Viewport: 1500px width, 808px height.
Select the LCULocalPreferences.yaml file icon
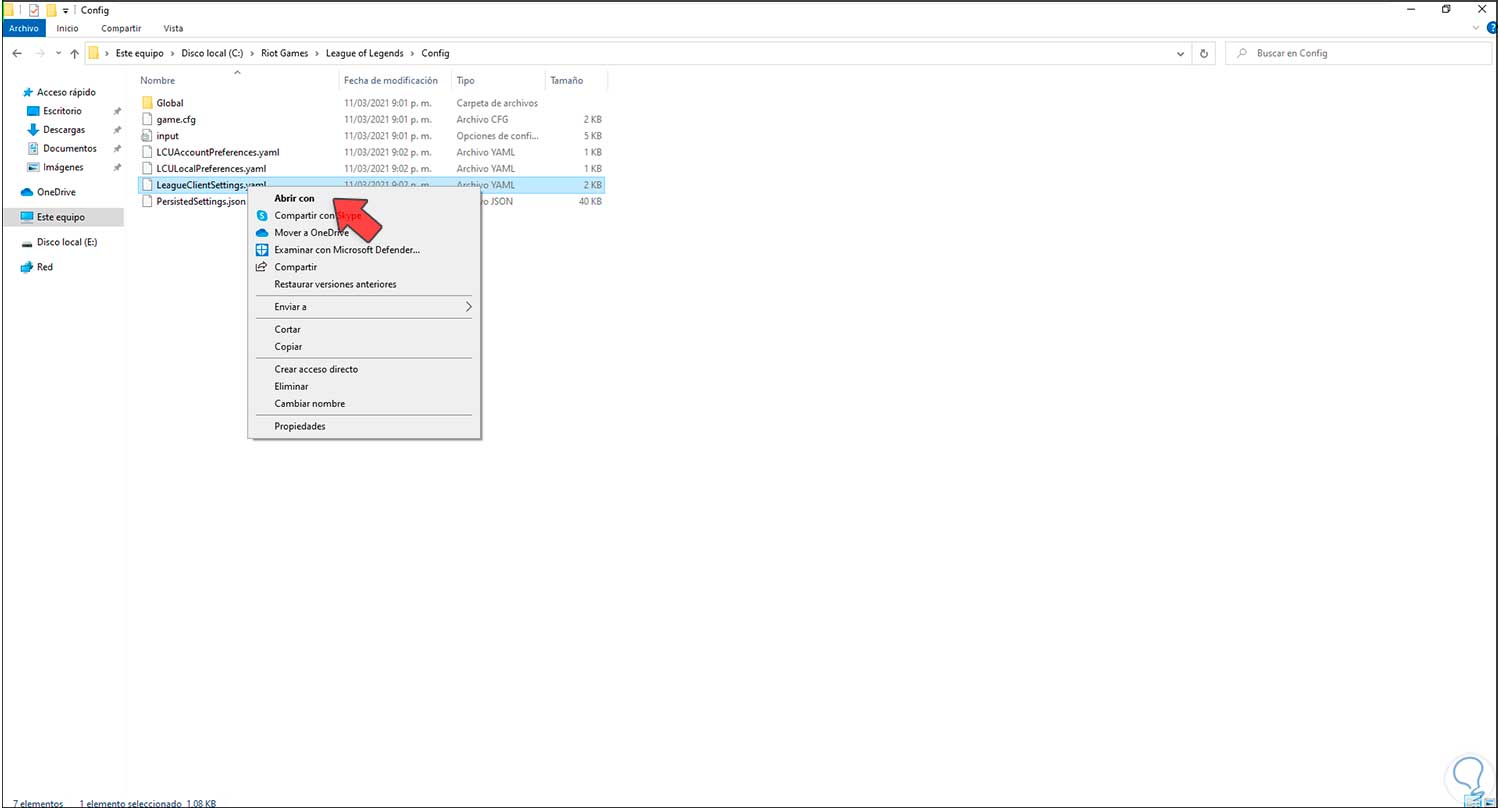click(x=147, y=168)
